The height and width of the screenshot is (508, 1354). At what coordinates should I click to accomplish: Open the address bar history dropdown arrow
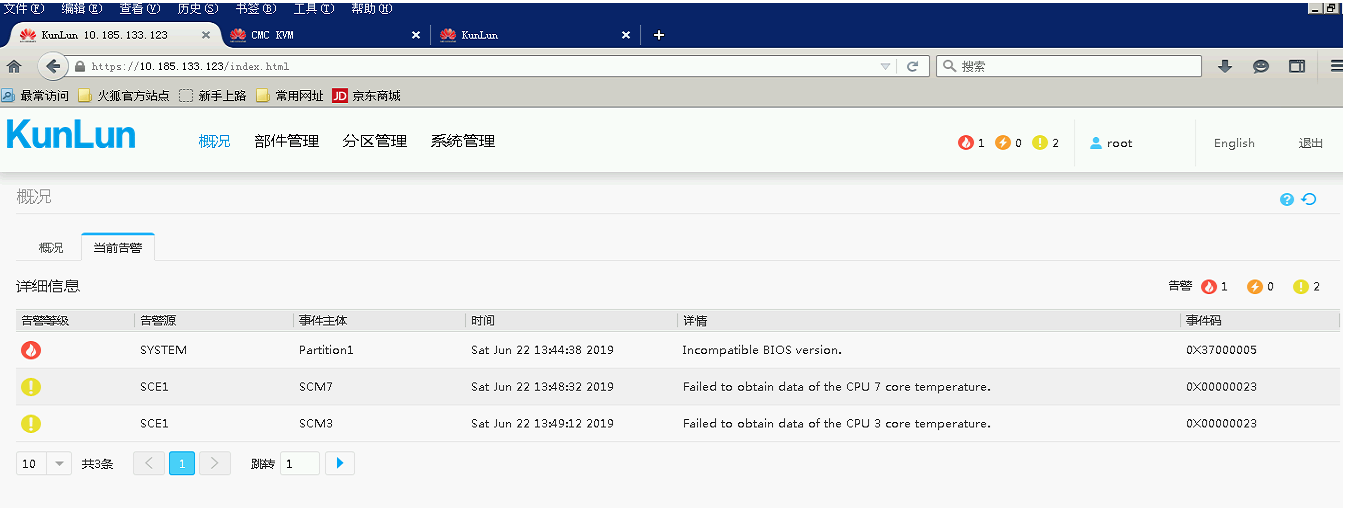coord(886,67)
